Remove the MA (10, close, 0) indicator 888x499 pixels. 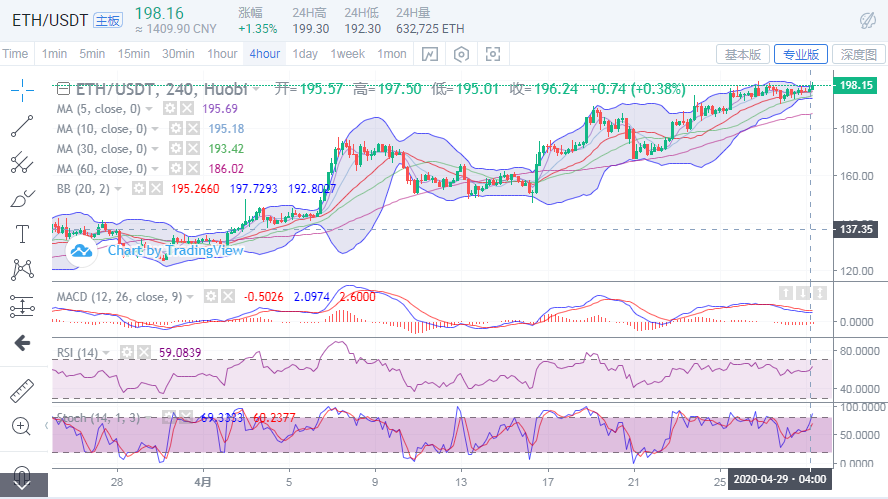click(193, 129)
